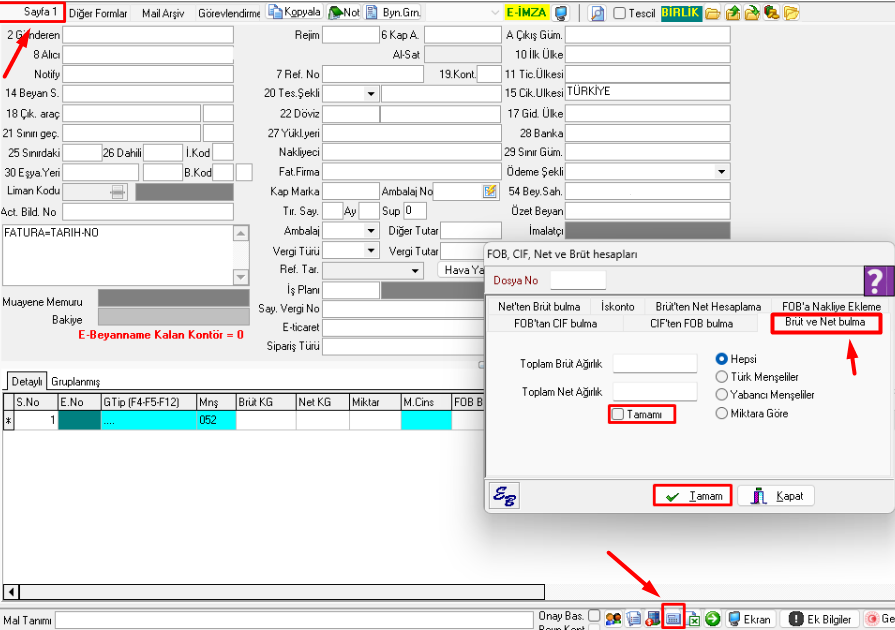Click the calculator icon in bottom toolbar

click(673, 619)
